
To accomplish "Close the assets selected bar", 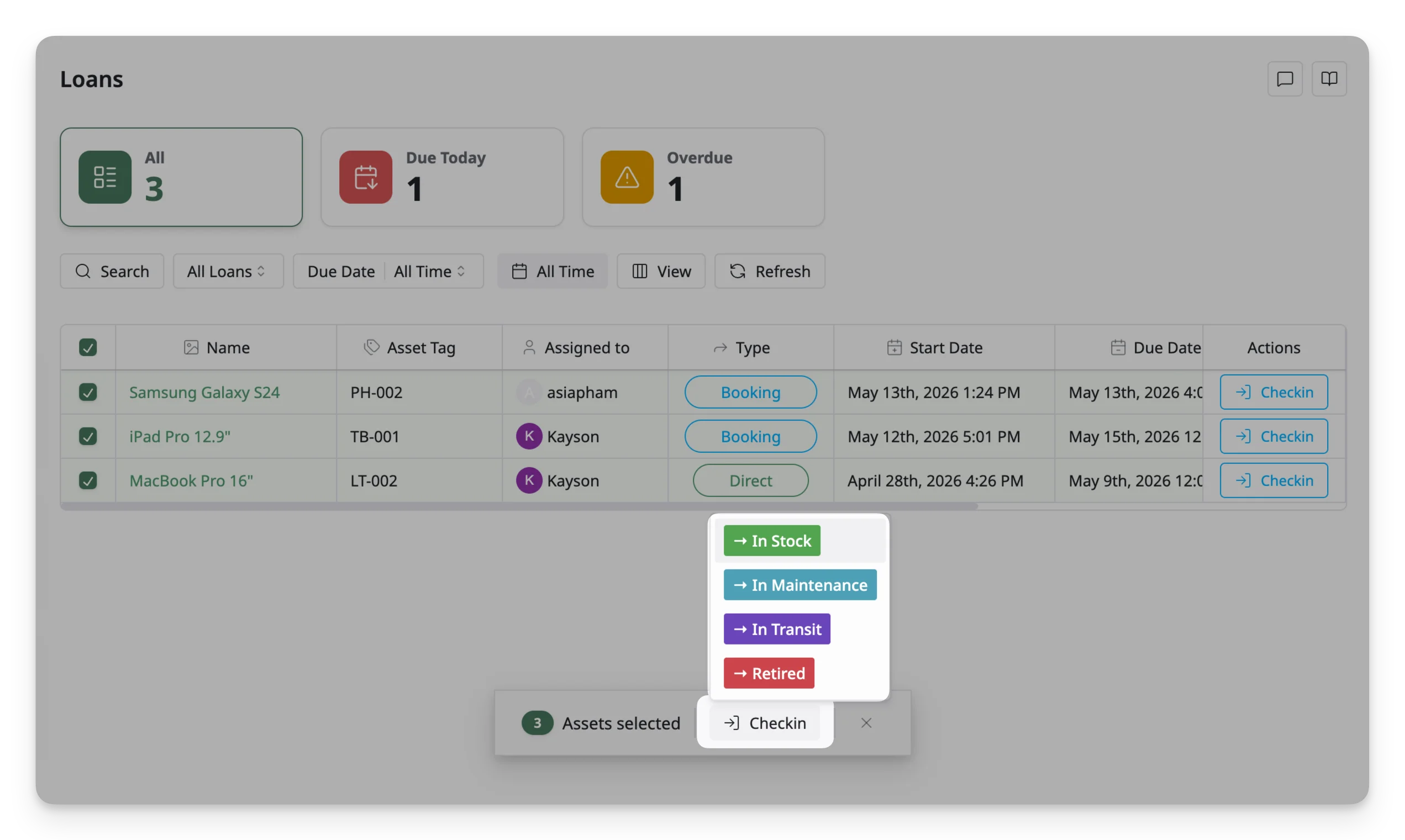I will coord(866,723).
